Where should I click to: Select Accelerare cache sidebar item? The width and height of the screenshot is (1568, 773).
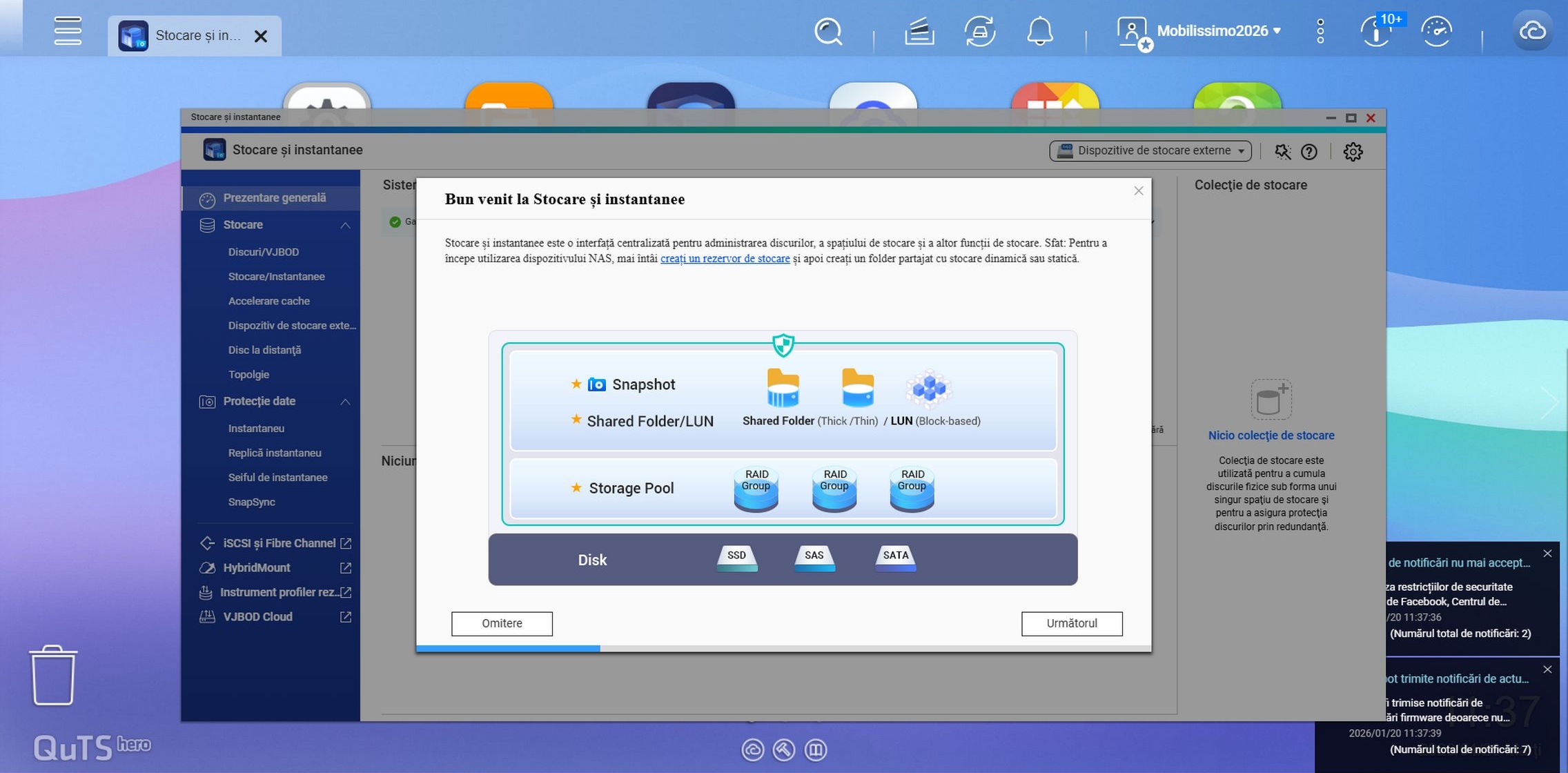[268, 301]
